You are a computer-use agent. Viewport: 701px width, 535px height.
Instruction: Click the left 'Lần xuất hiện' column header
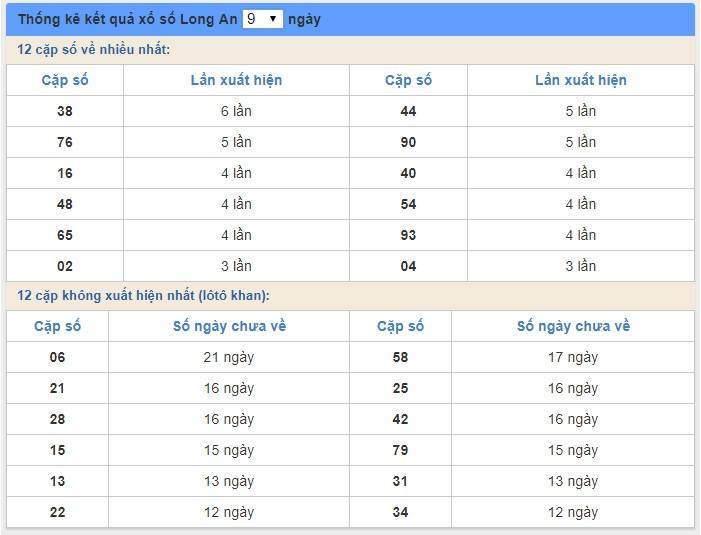pos(236,80)
